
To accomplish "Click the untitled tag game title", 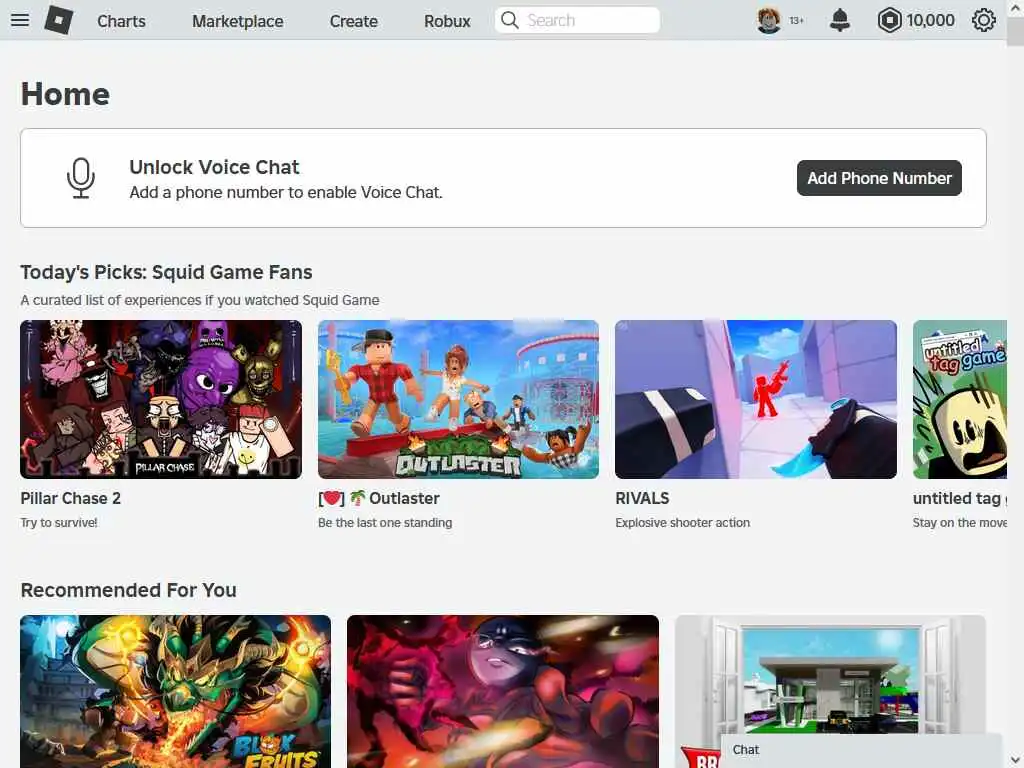I will tap(959, 498).
